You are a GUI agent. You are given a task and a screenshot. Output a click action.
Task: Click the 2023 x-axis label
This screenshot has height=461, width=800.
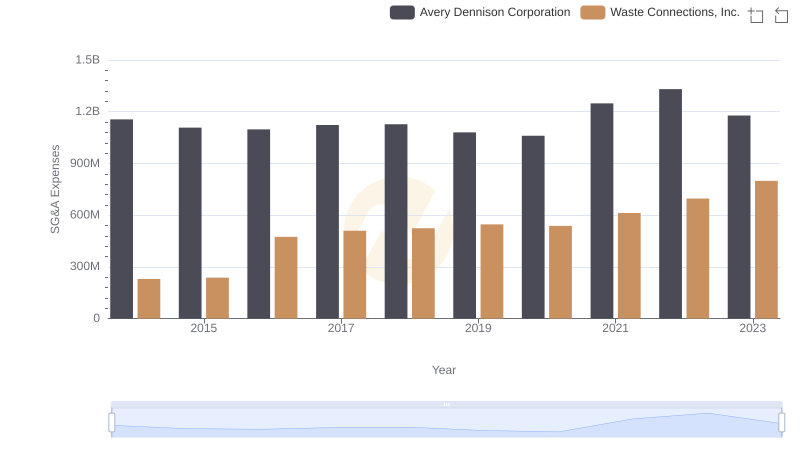(x=753, y=328)
